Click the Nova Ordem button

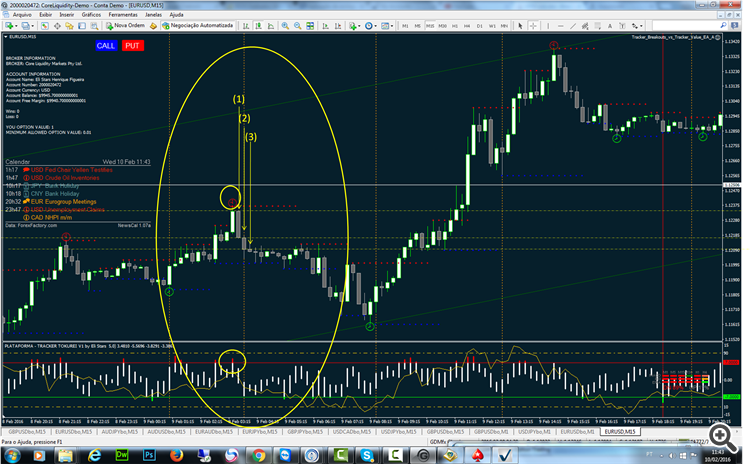[x=125, y=25]
